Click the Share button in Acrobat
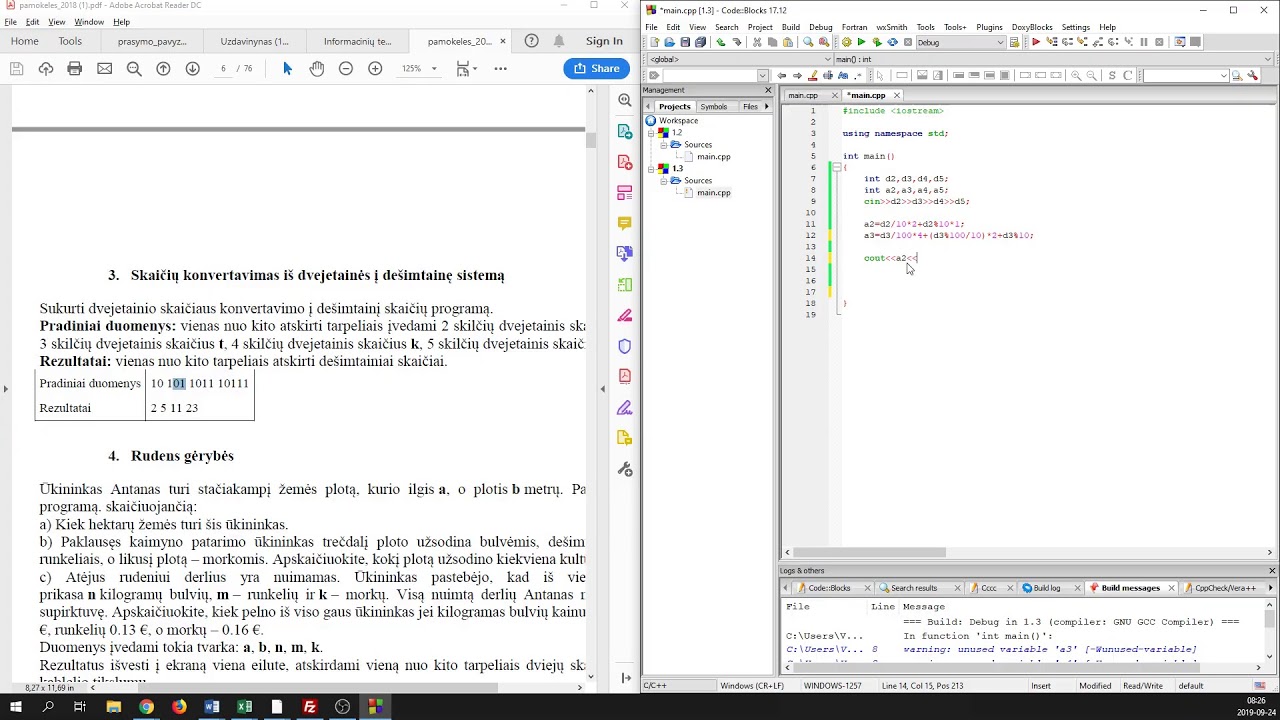Image resolution: width=1280 pixels, height=720 pixels. pos(596,68)
